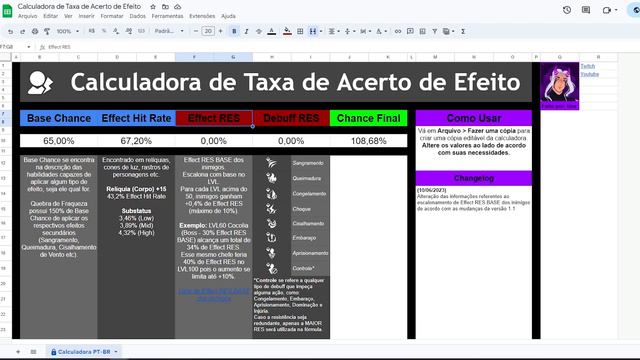This screenshot has height=360, width=640.
Task: Increase decimal places
Action: [129, 31]
